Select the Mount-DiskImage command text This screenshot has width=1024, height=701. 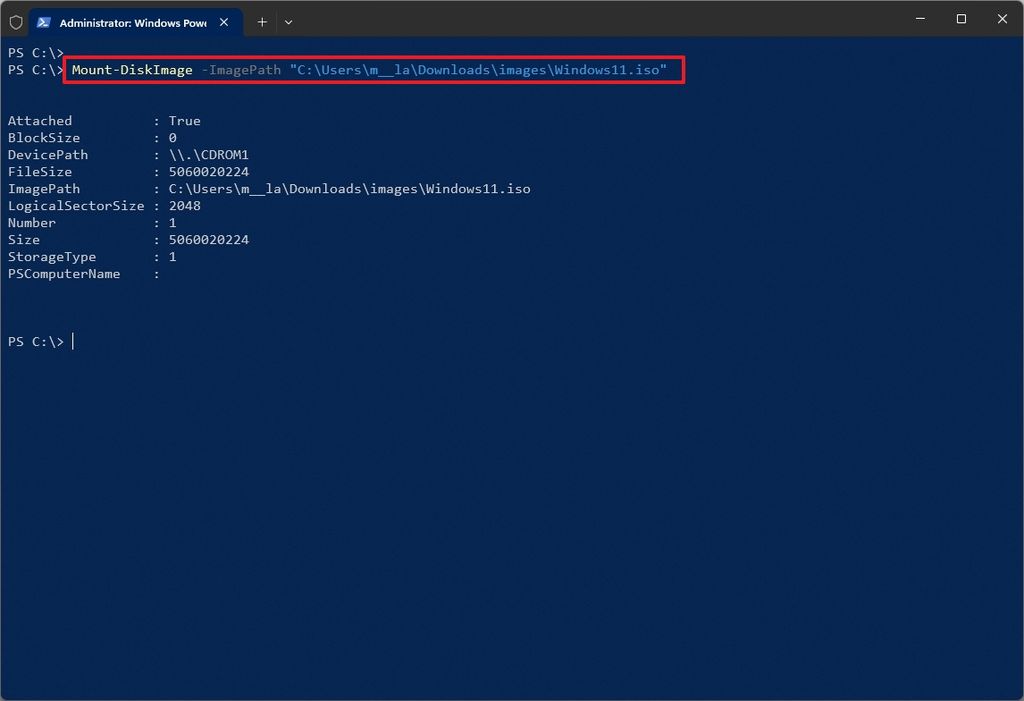[132, 70]
